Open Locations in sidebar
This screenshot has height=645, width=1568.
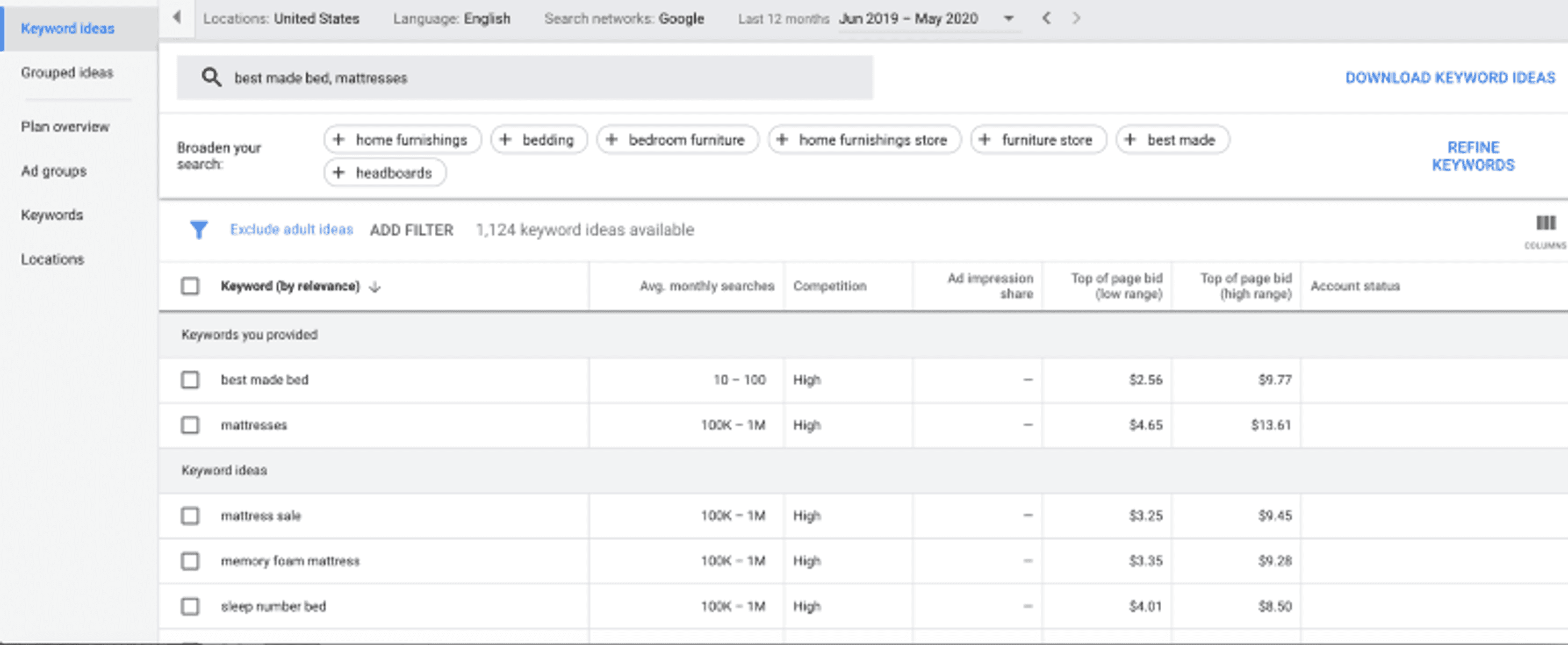tap(52, 259)
